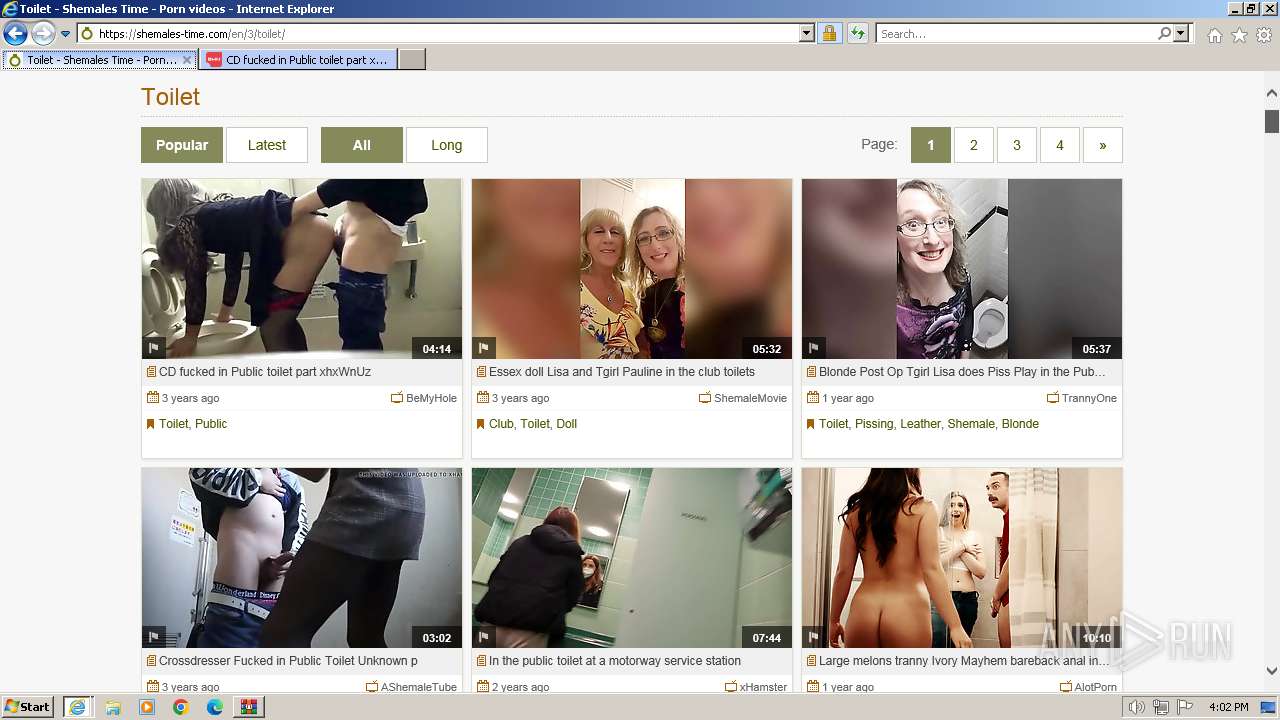Refresh the page with the green arrows icon
1280x720 pixels.
857,34
